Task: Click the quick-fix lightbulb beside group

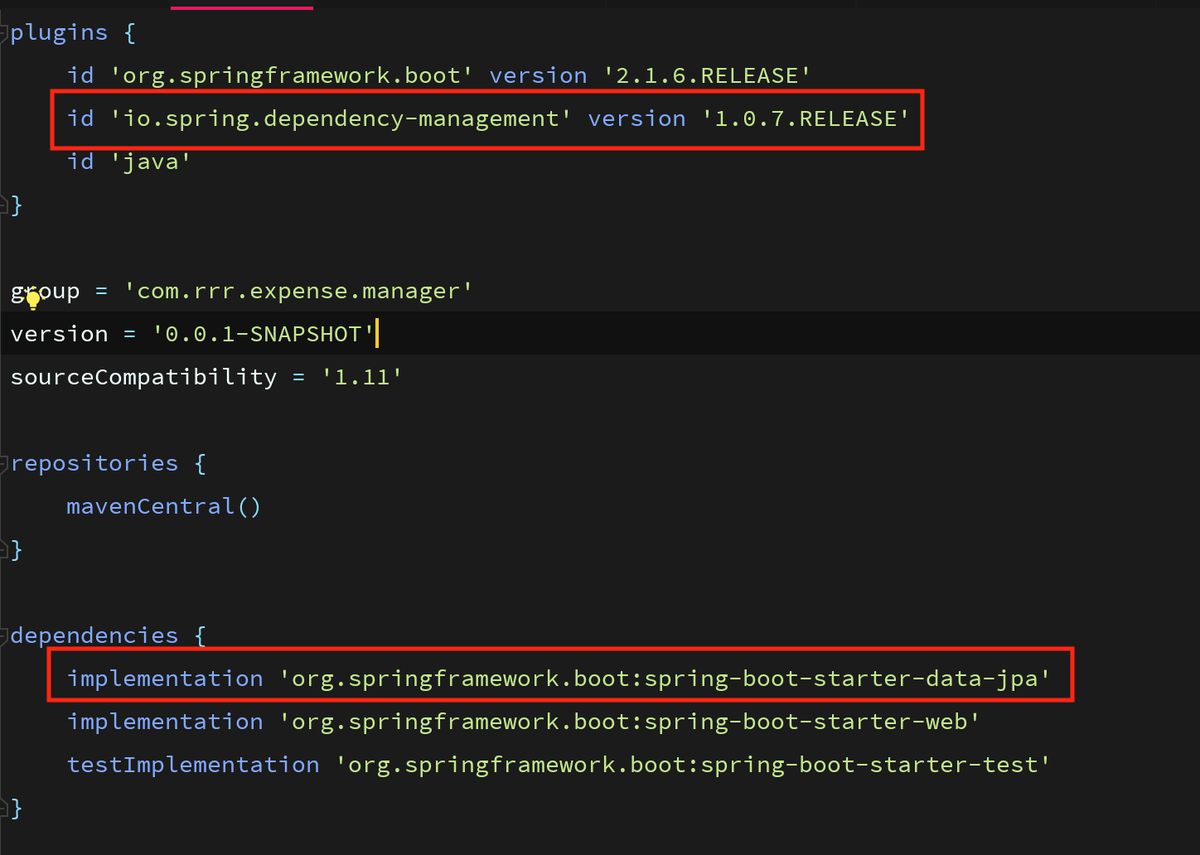Action: pos(33,299)
